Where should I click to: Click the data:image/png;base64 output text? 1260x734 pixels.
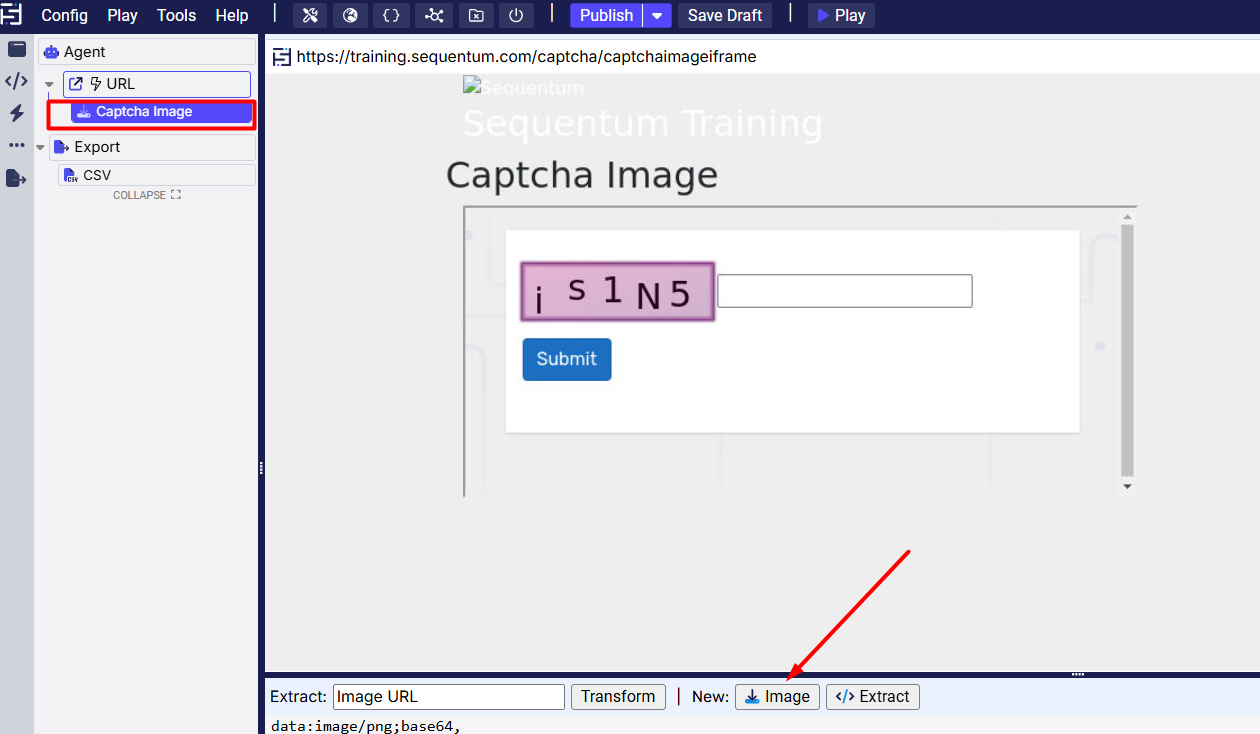[365, 725]
